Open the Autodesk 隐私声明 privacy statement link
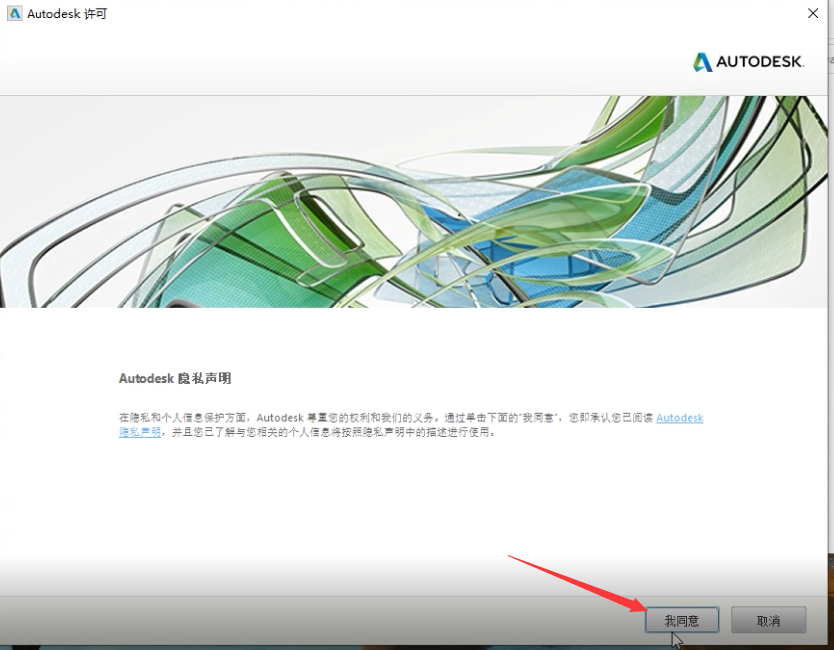Viewport: 834px width, 650px height. tap(679, 418)
